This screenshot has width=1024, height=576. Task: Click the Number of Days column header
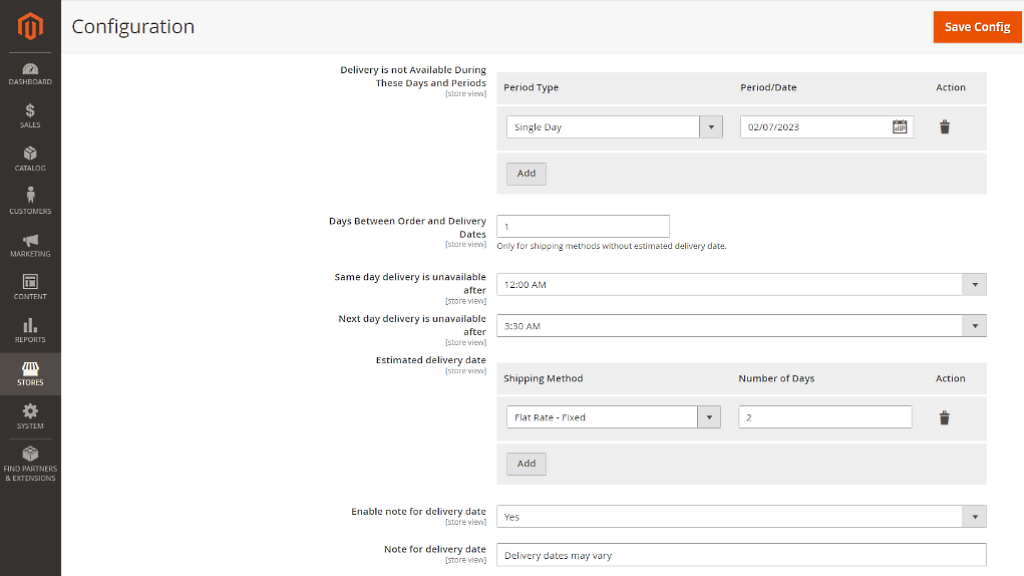click(x=776, y=378)
